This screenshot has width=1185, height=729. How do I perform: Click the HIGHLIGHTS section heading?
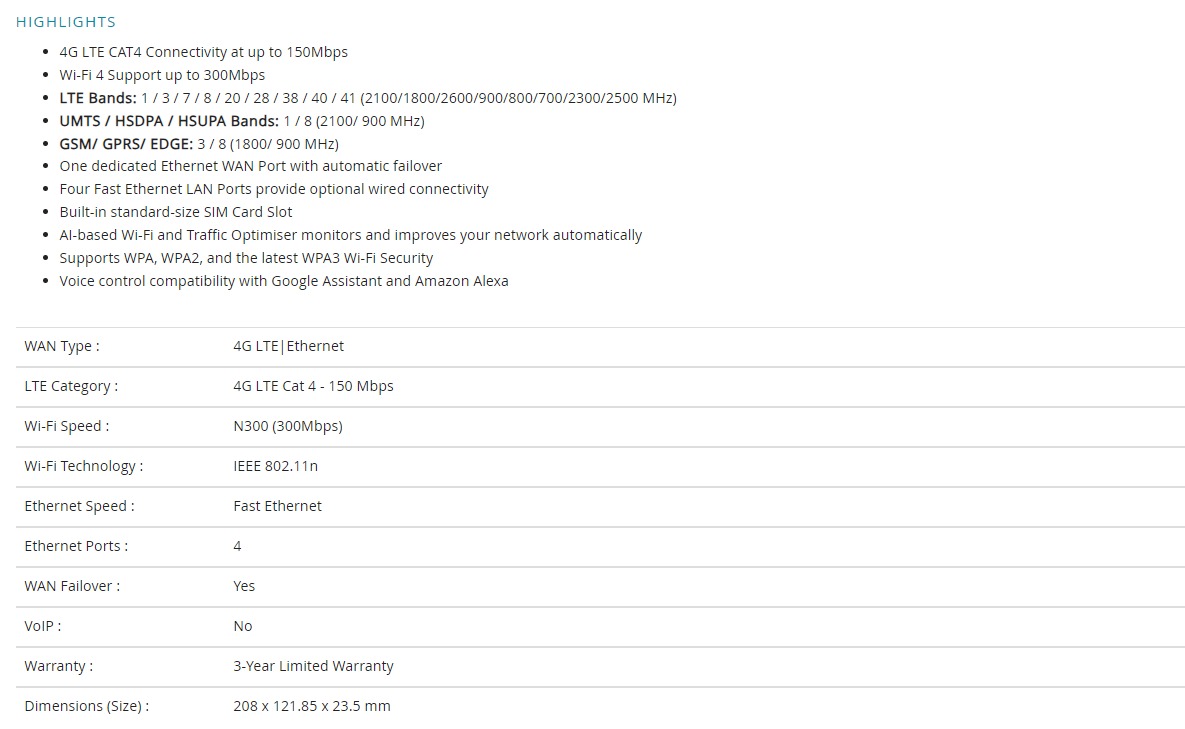tap(66, 22)
